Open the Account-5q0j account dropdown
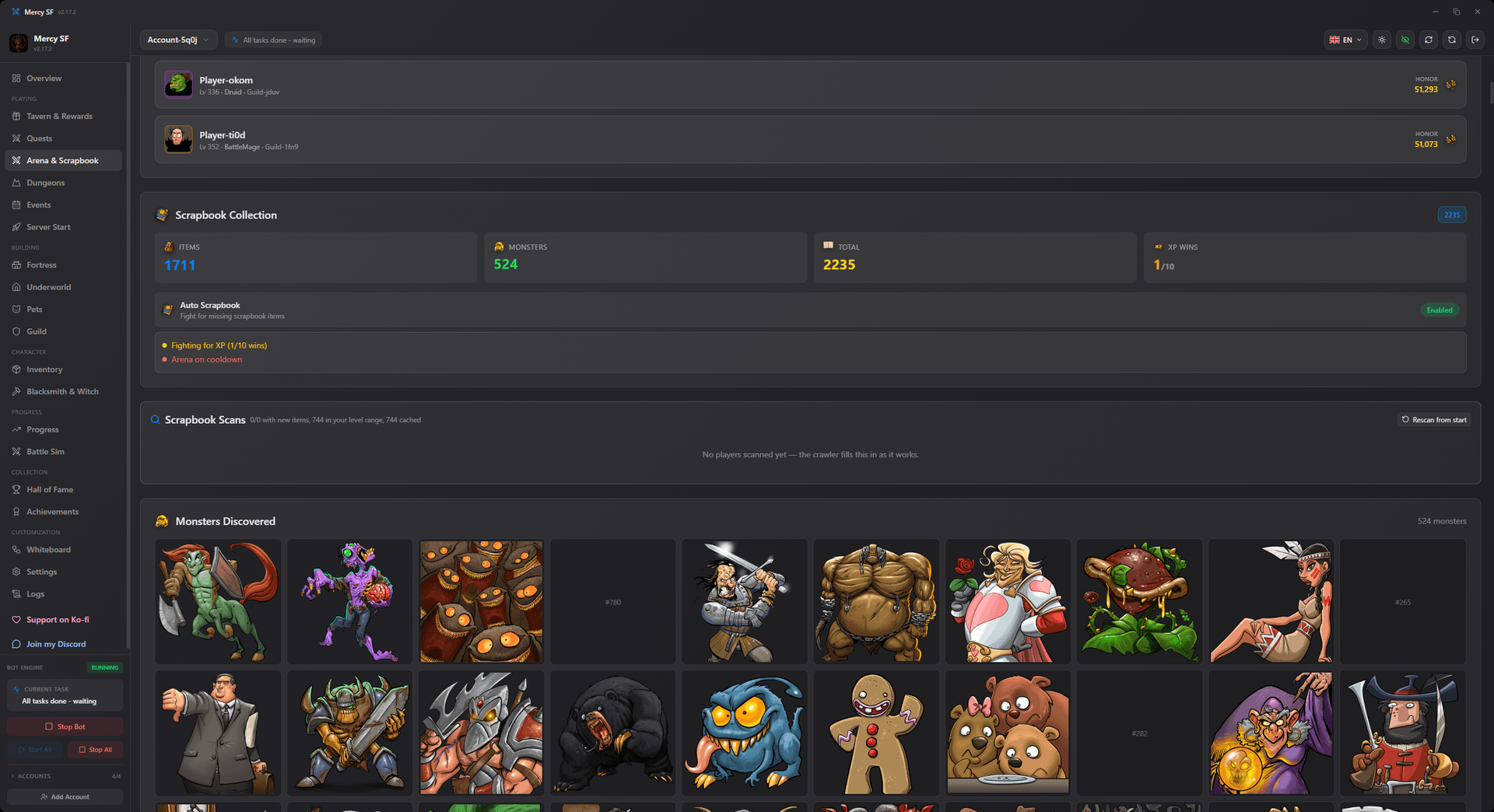 [178, 40]
